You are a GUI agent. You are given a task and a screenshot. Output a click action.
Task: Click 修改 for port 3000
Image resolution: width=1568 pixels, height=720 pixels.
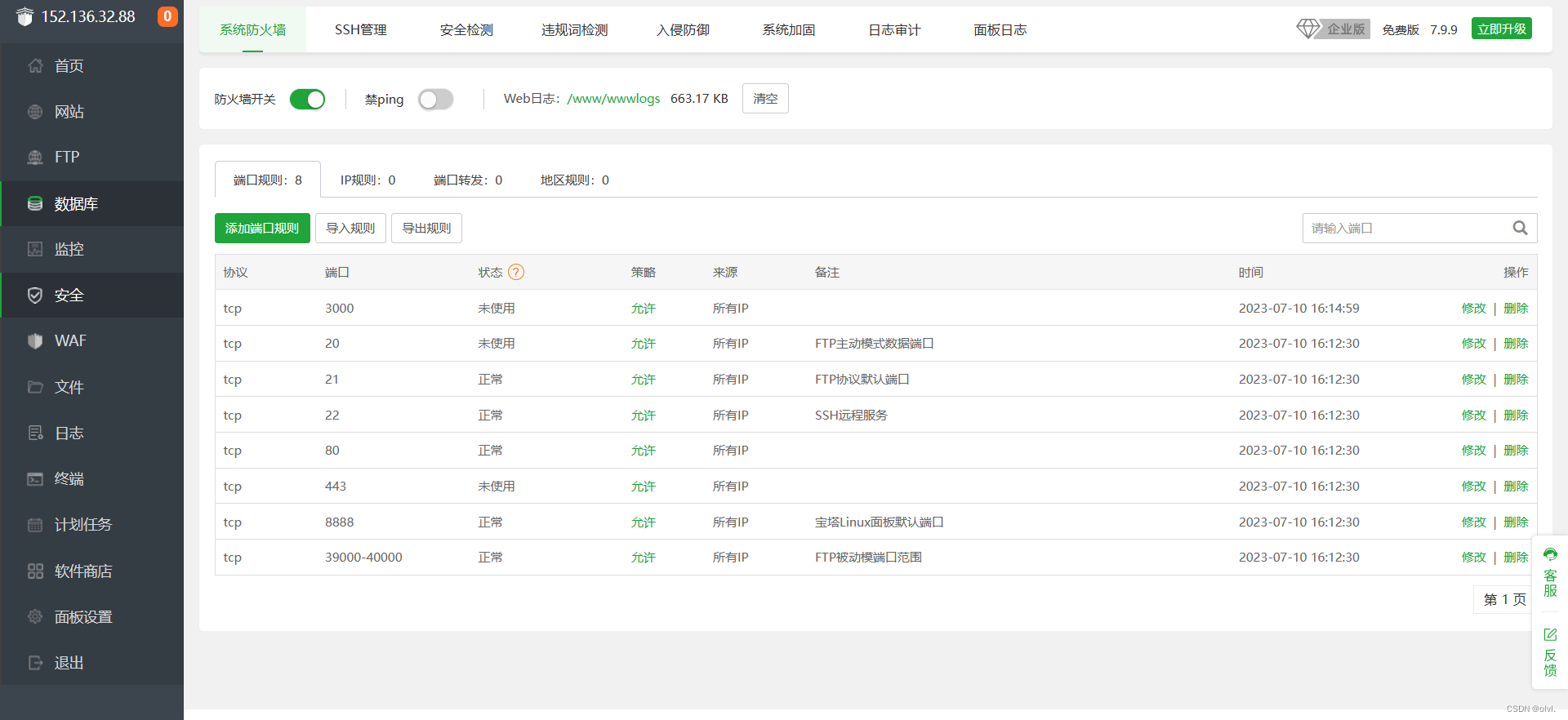[1474, 309]
